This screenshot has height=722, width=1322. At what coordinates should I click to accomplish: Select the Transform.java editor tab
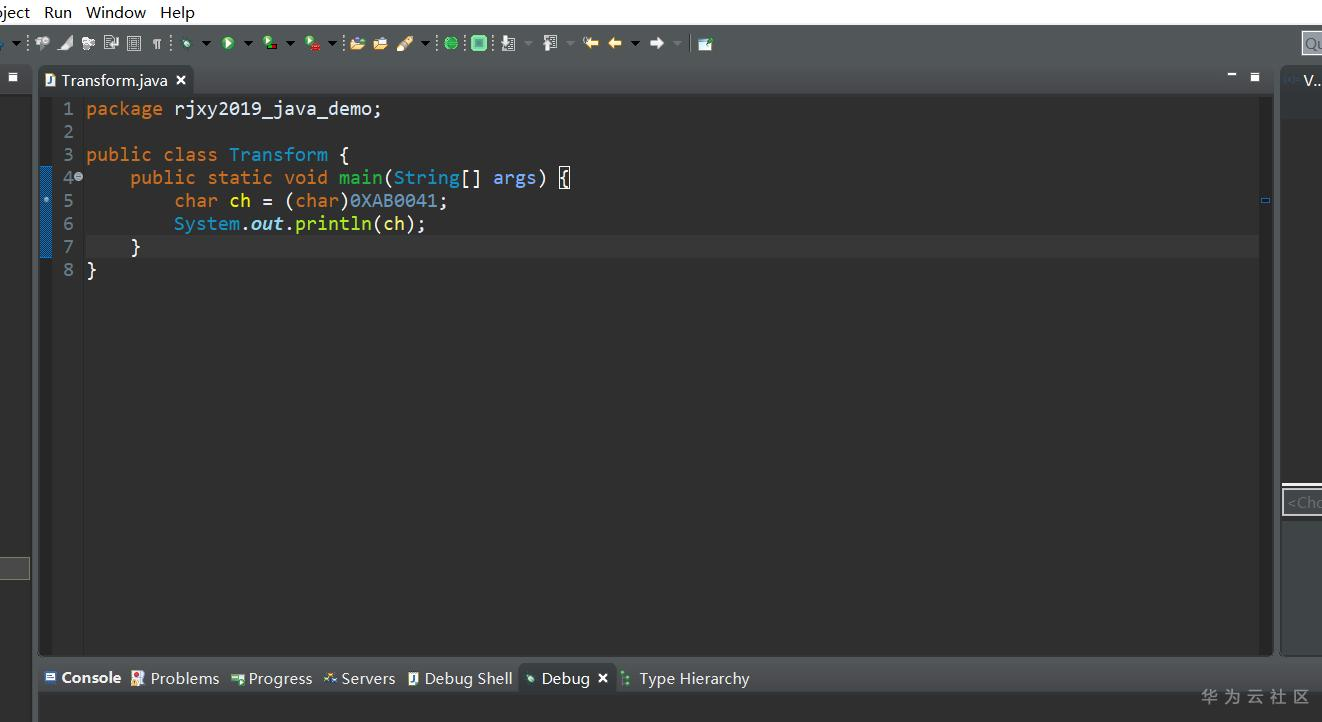[114, 80]
